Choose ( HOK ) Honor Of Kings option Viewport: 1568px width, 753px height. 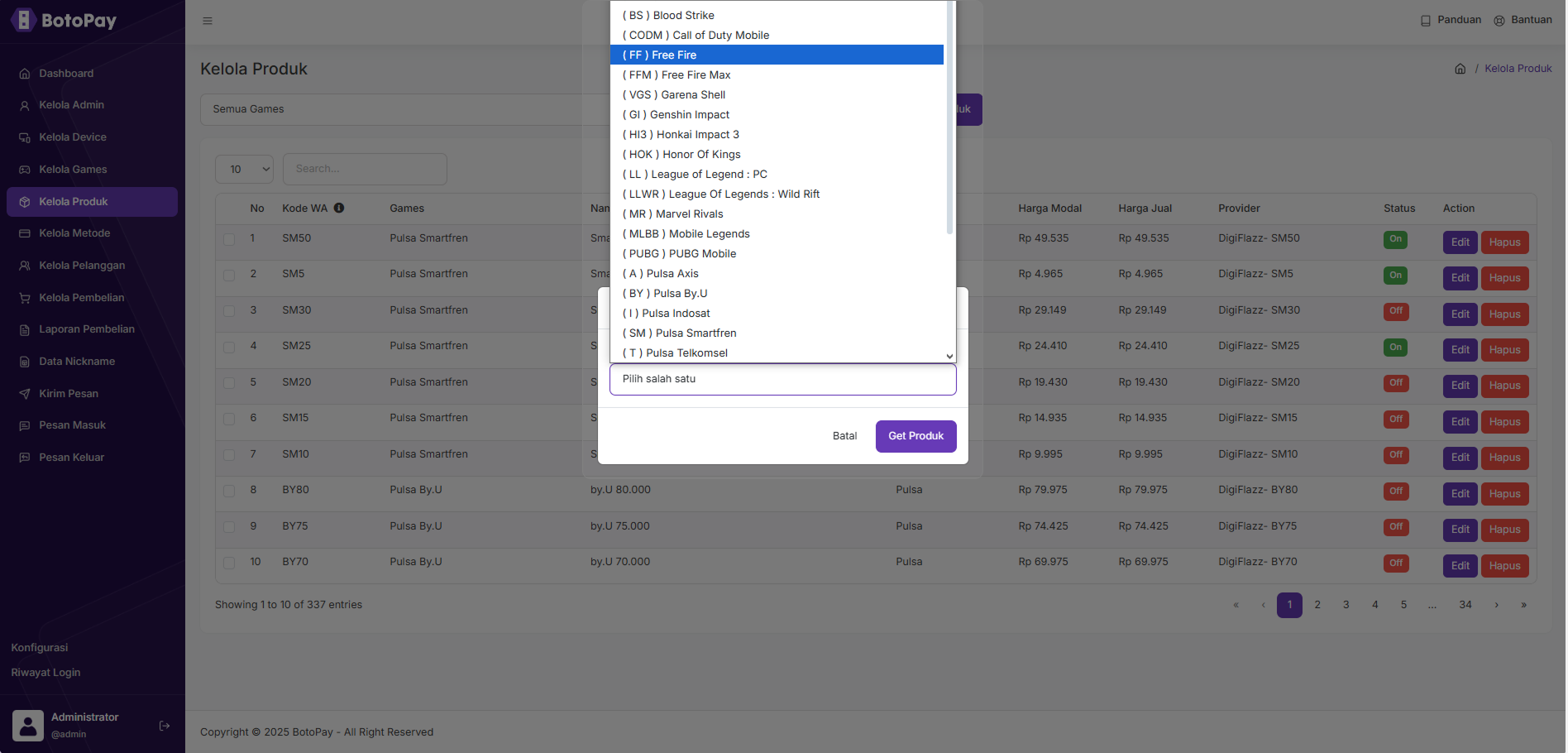(777, 154)
